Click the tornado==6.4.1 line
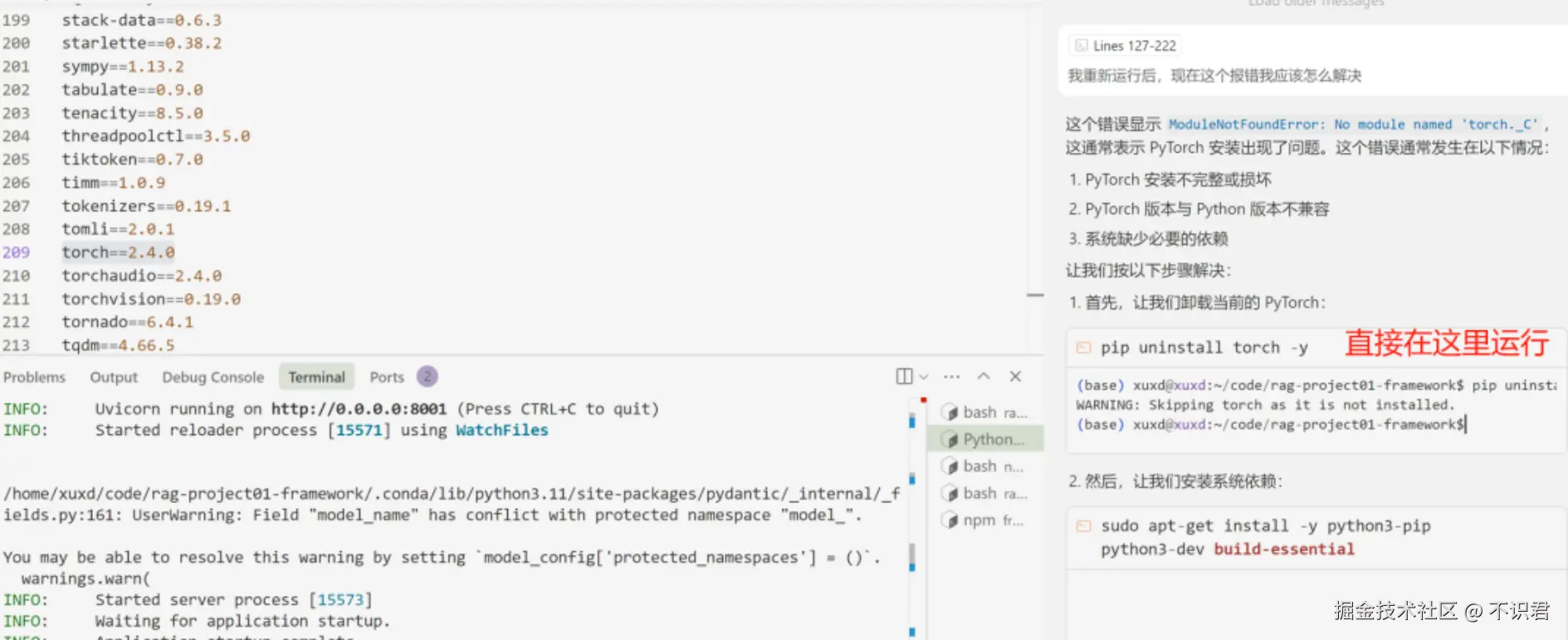The height and width of the screenshot is (640, 1568). tap(127, 322)
